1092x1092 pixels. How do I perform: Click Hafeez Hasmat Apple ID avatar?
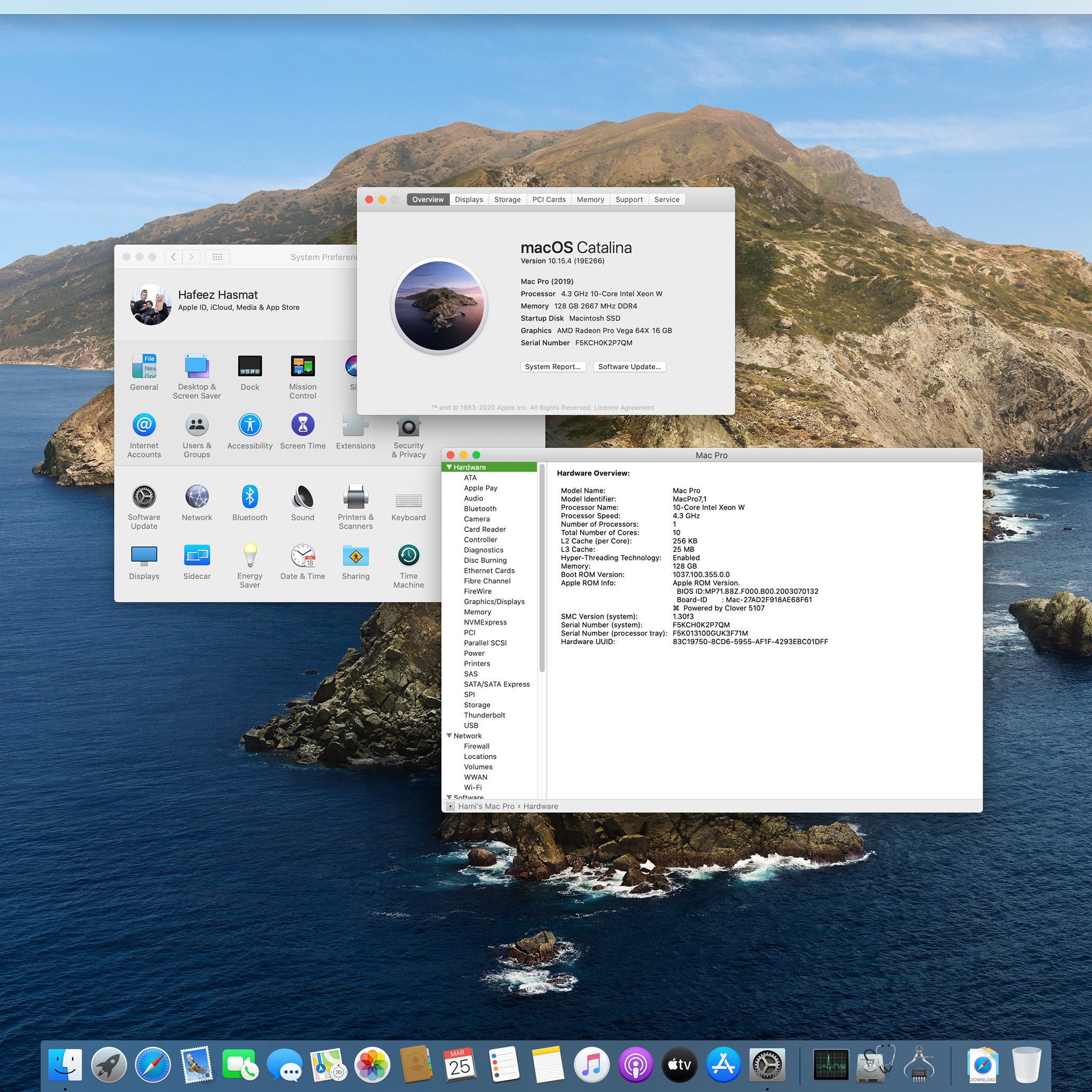pos(151,304)
